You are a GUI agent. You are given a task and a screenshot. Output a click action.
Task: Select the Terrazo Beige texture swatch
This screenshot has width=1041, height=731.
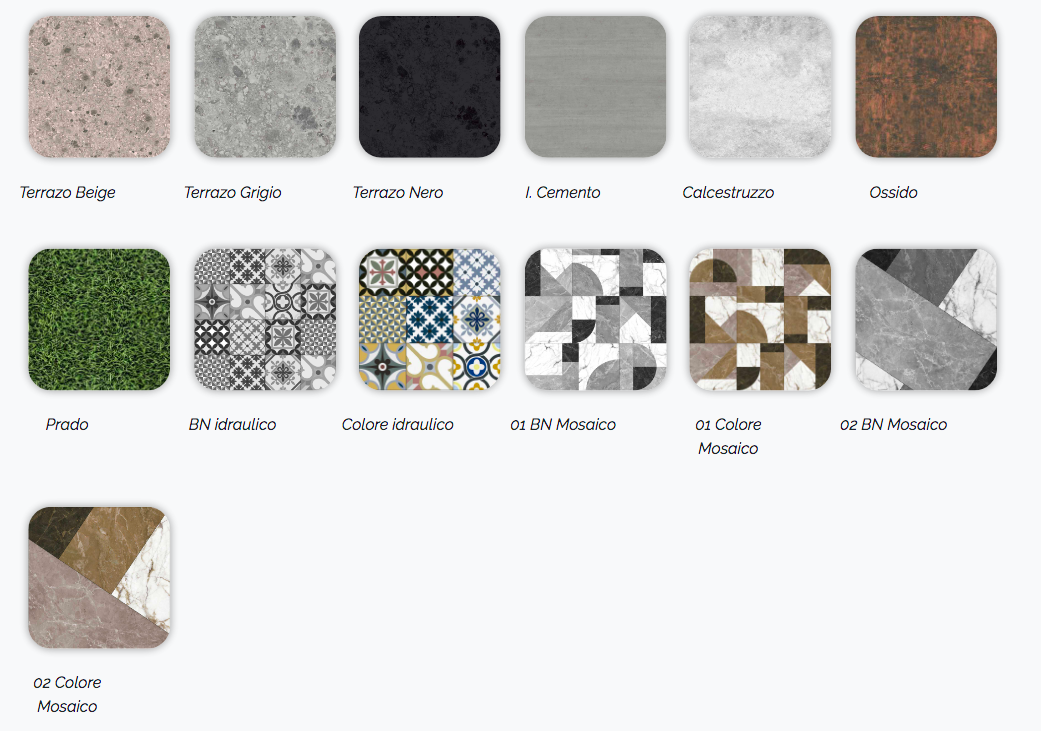(x=99, y=87)
